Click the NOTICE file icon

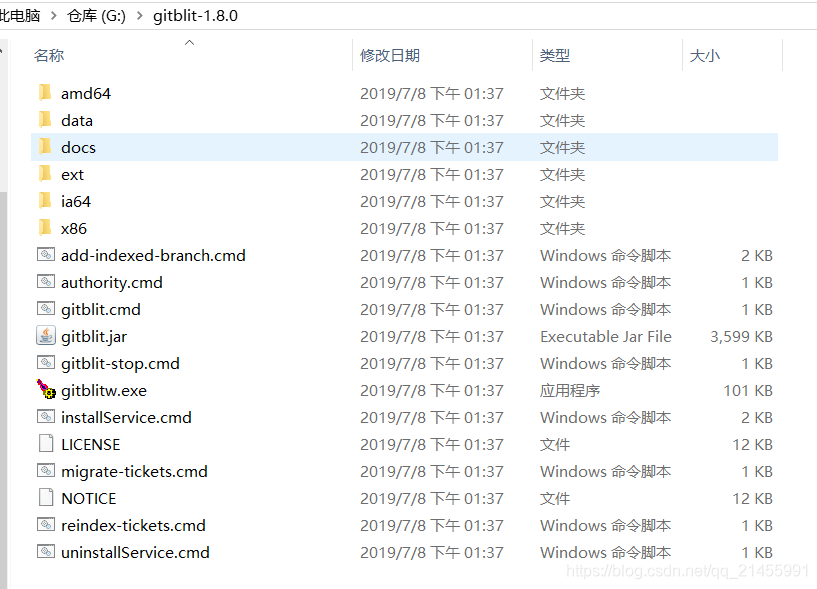46,497
